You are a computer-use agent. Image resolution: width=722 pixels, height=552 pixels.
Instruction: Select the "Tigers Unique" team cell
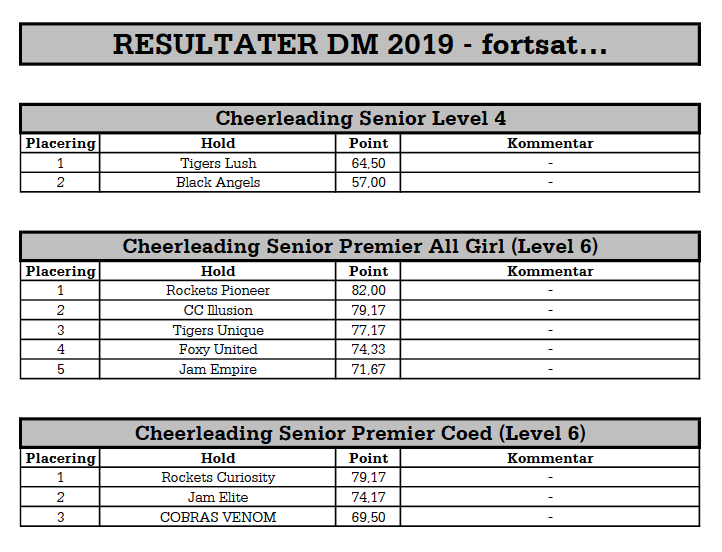218,330
